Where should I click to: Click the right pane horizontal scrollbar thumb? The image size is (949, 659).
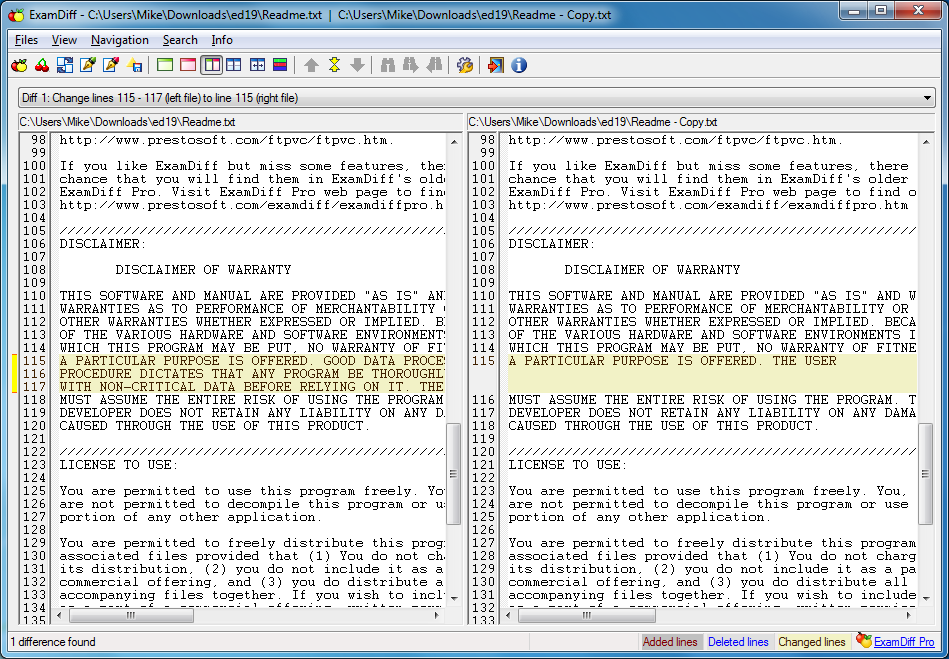586,615
